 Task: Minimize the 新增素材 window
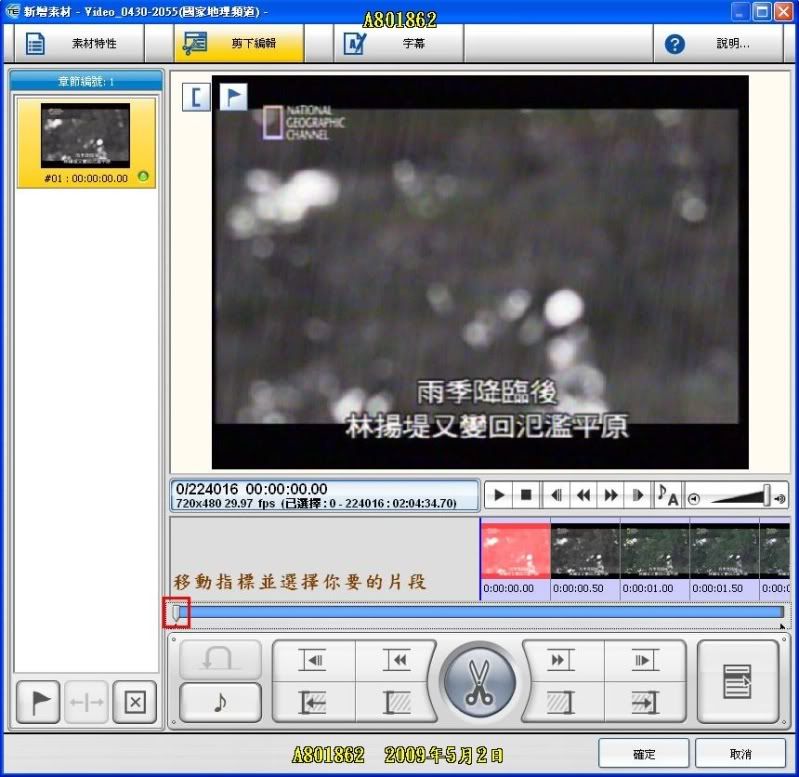[x=740, y=12]
